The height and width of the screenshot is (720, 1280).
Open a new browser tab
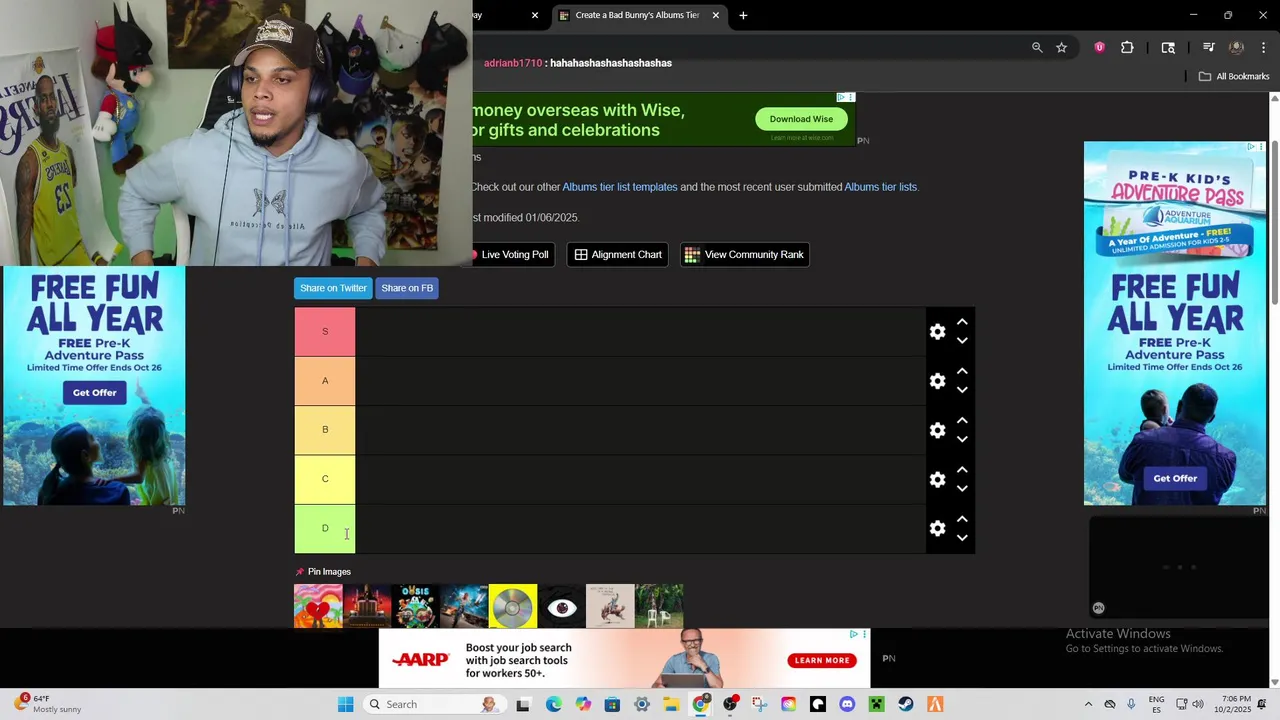coord(743,15)
